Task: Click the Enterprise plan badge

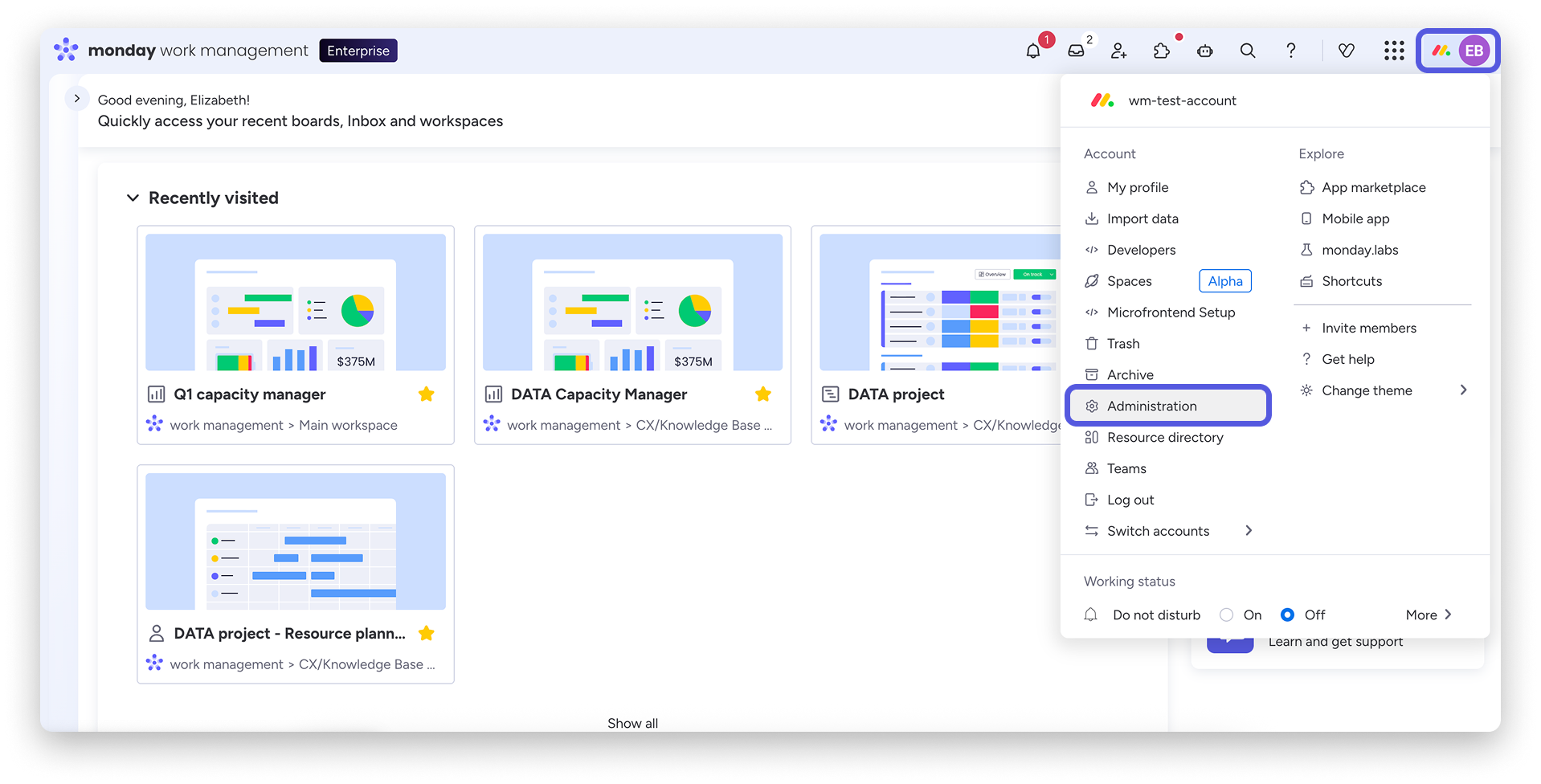Action: click(x=358, y=51)
